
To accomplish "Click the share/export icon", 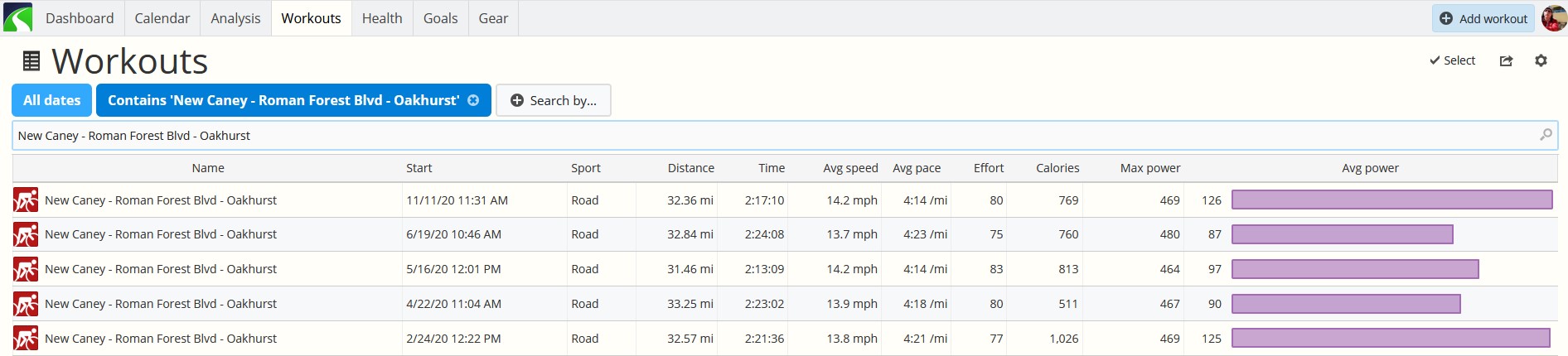I will (x=1506, y=60).
